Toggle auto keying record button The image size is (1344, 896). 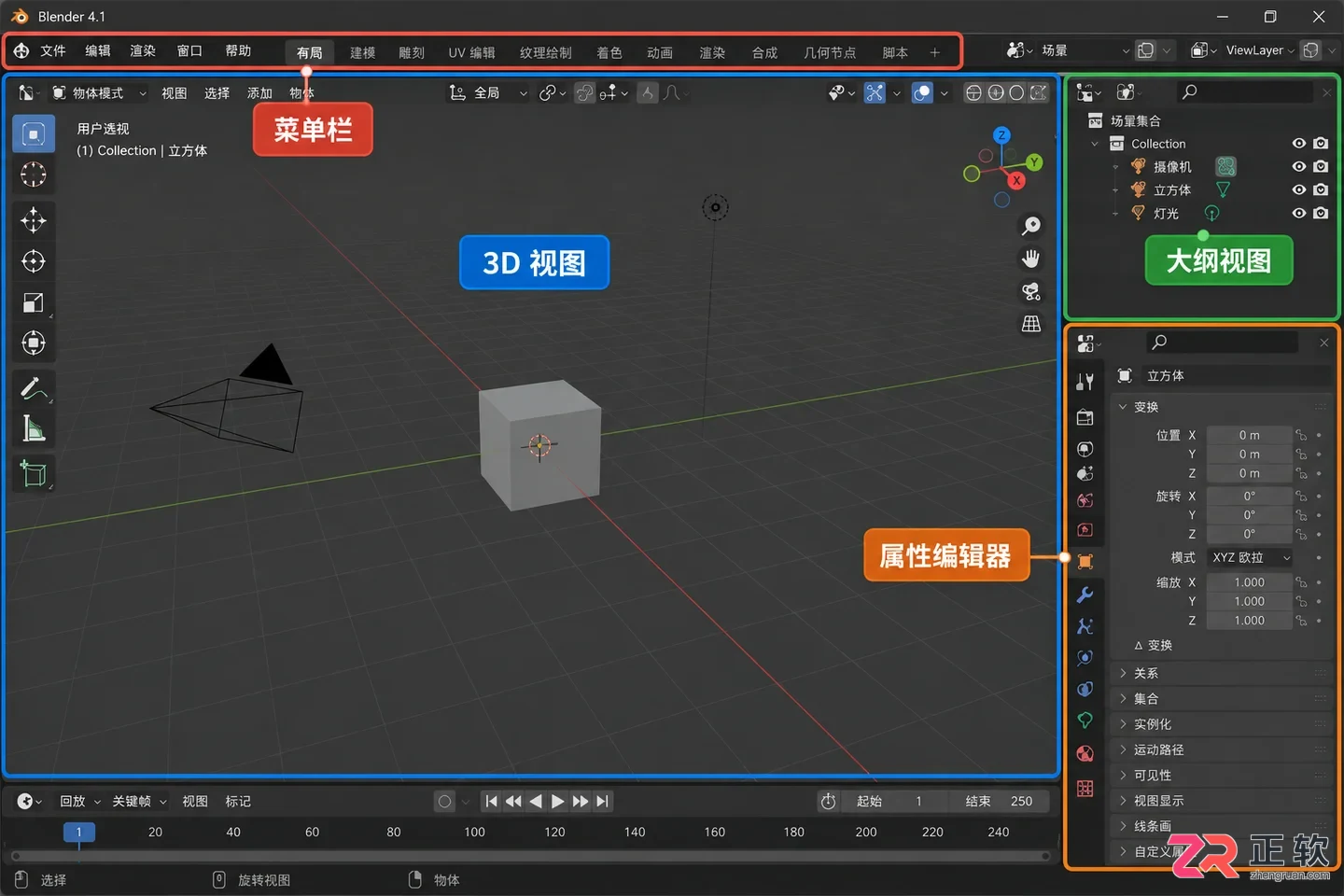[x=445, y=801]
